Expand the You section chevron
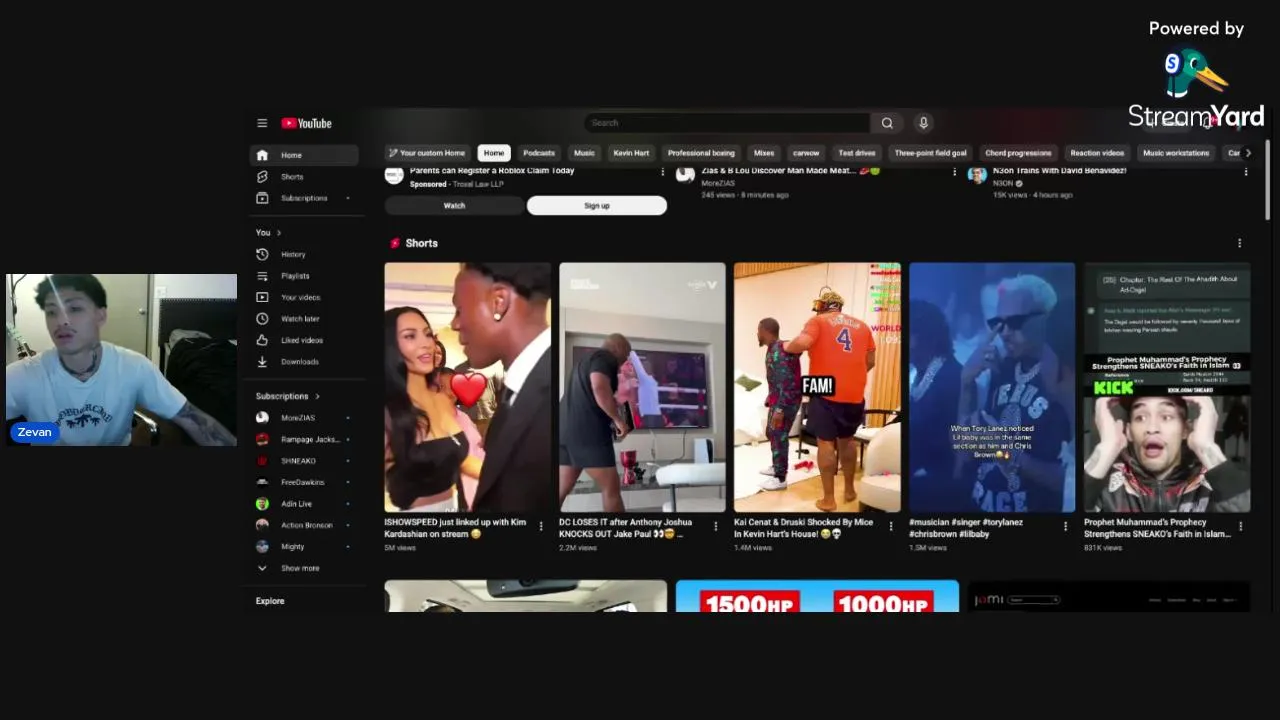This screenshot has height=720, width=1280. click(x=278, y=233)
